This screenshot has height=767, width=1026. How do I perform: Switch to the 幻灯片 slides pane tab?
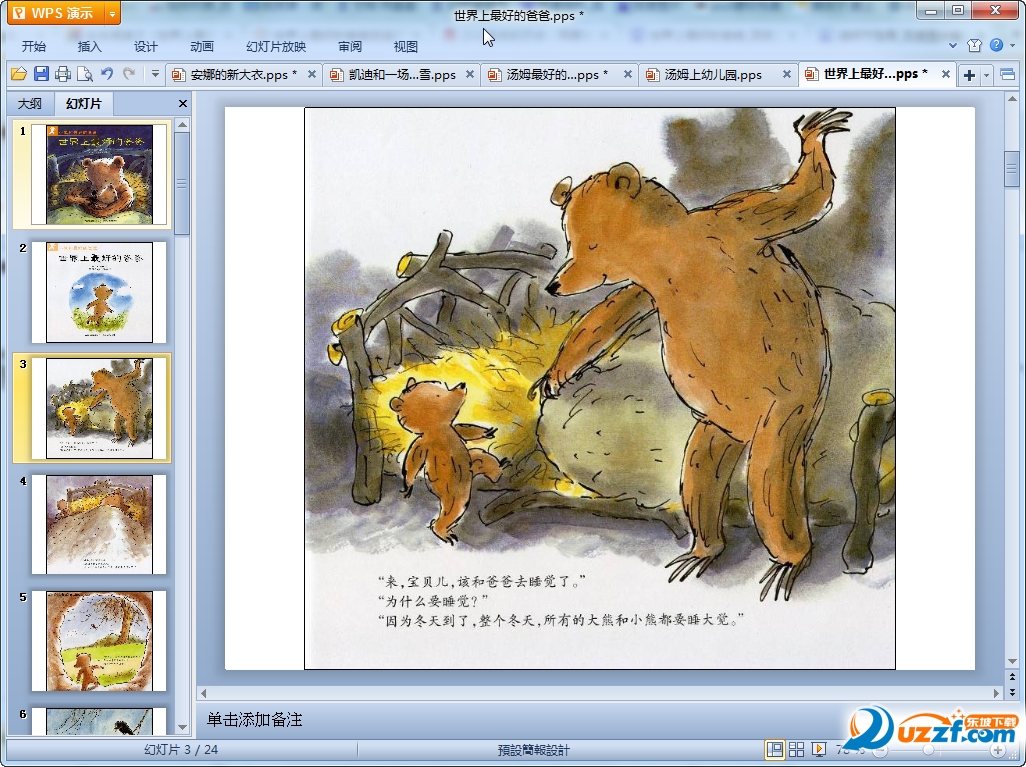point(84,103)
